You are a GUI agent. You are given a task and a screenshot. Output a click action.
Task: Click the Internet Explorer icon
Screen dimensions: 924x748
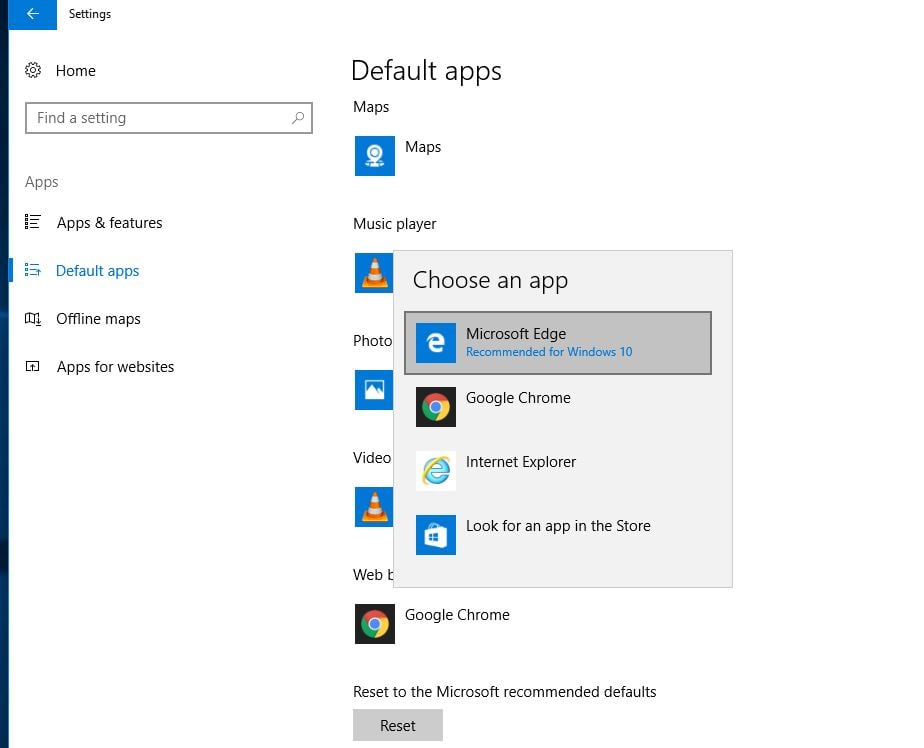coord(436,471)
